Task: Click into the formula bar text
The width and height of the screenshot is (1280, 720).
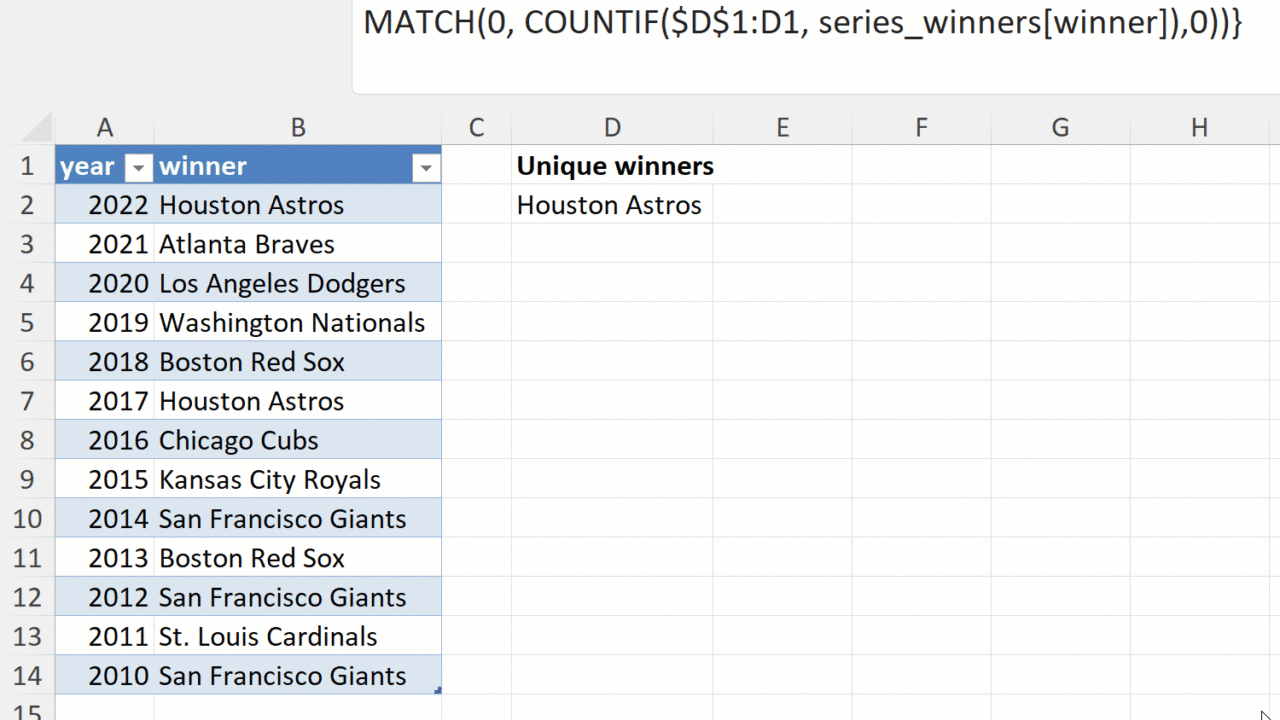Action: [800, 22]
